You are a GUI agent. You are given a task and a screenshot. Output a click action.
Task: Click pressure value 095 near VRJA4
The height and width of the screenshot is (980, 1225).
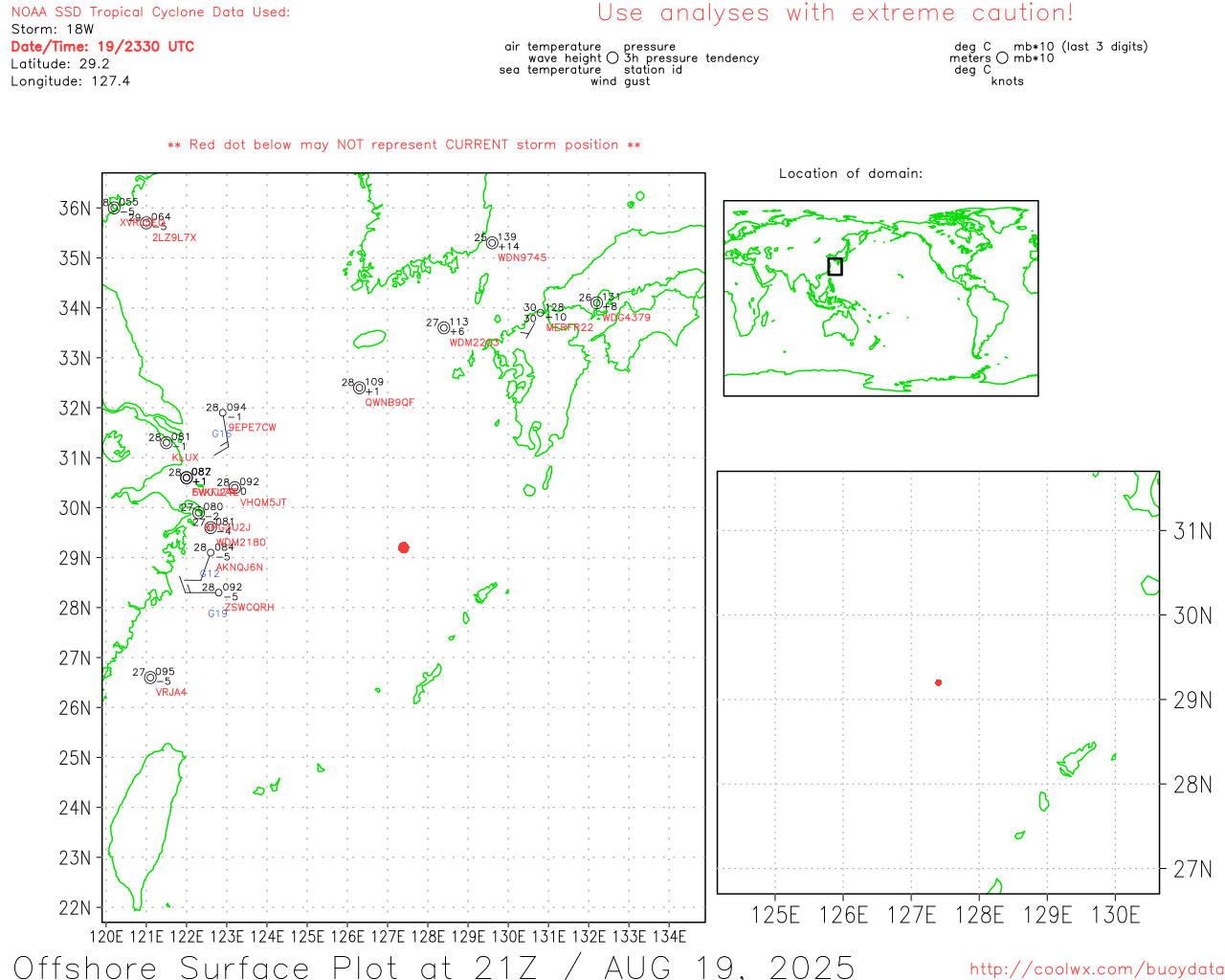pyautogui.click(x=166, y=672)
